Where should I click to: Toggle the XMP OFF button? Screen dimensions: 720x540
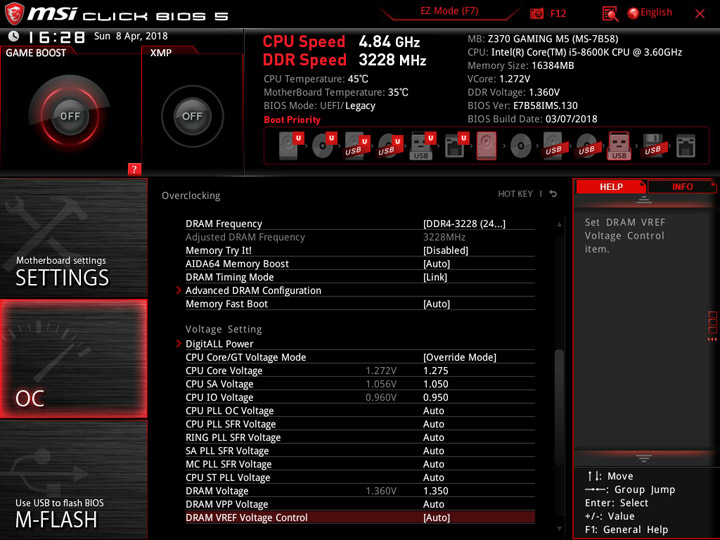192,116
